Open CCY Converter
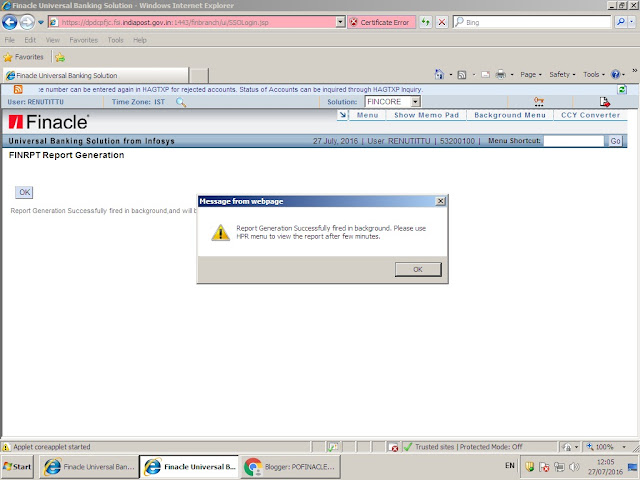 click(x=590, y=115)
